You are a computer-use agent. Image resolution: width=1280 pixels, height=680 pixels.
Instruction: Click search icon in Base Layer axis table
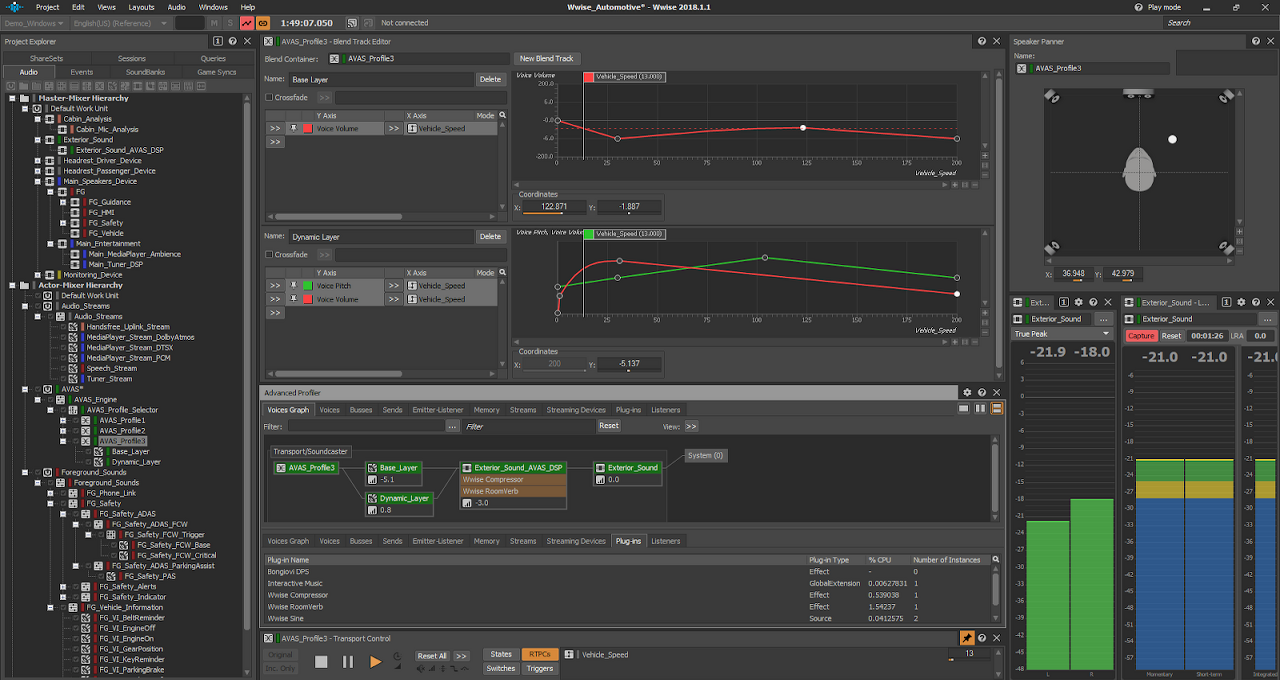pos(502,116)
